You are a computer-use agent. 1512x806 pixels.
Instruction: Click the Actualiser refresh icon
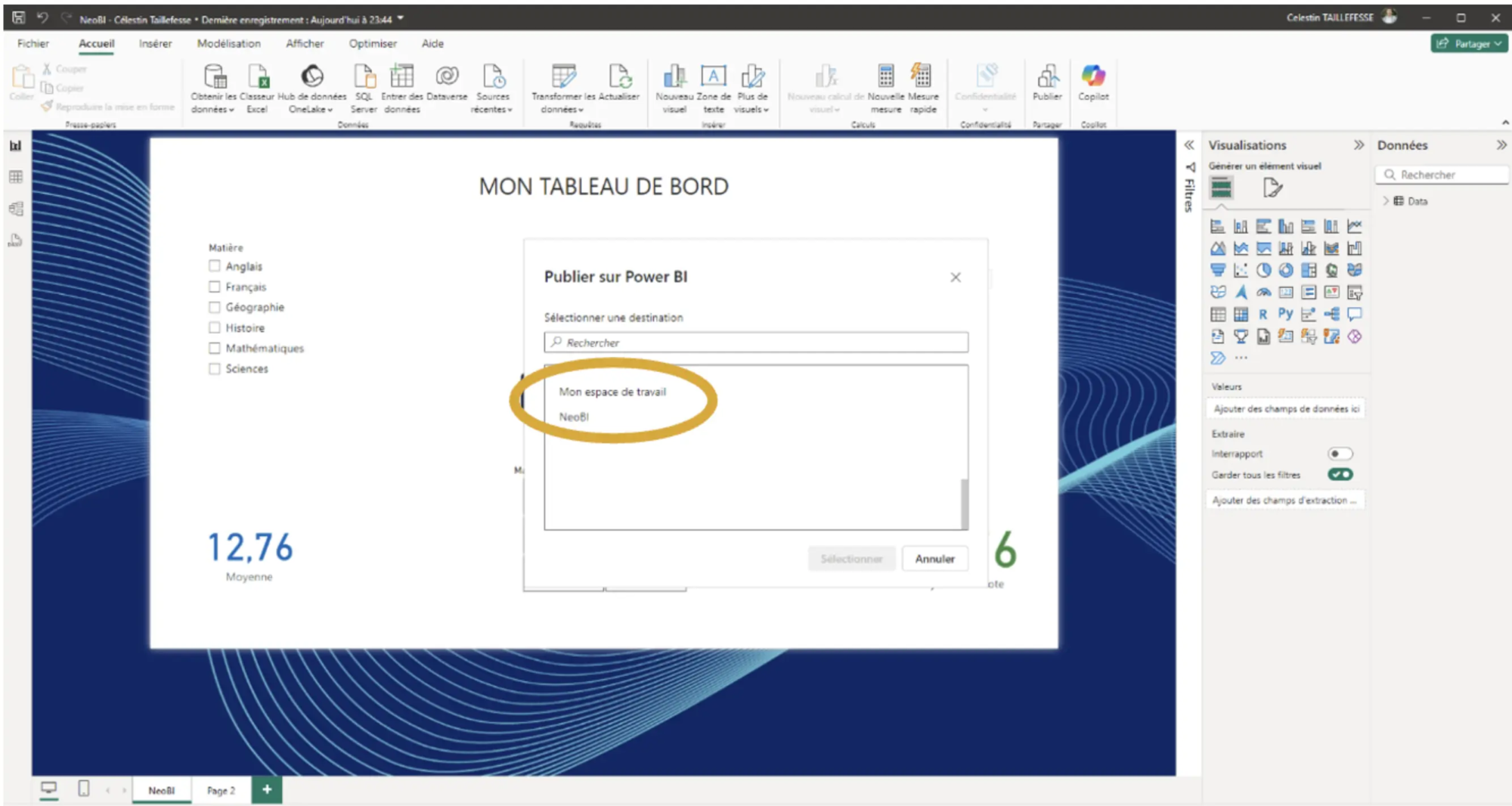coord(619,83)
